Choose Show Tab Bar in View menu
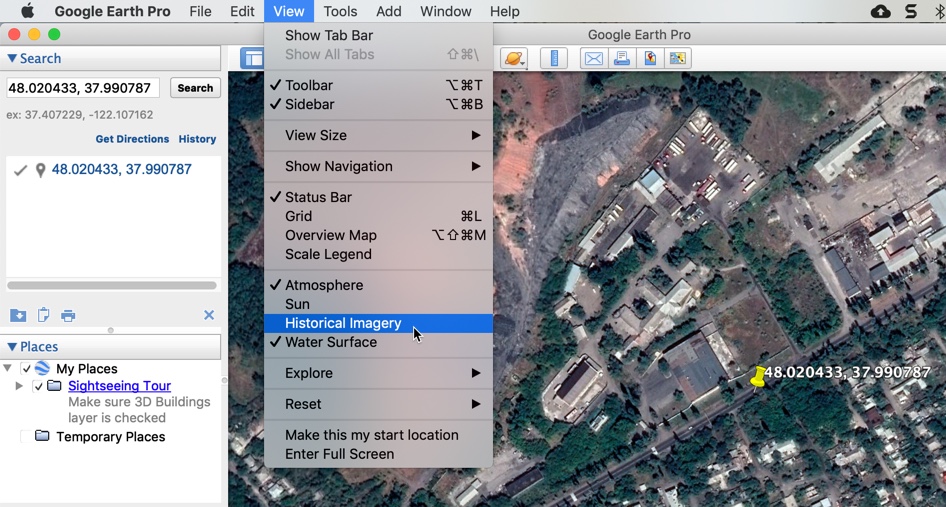Screen dimensions: 946x507 378,35
